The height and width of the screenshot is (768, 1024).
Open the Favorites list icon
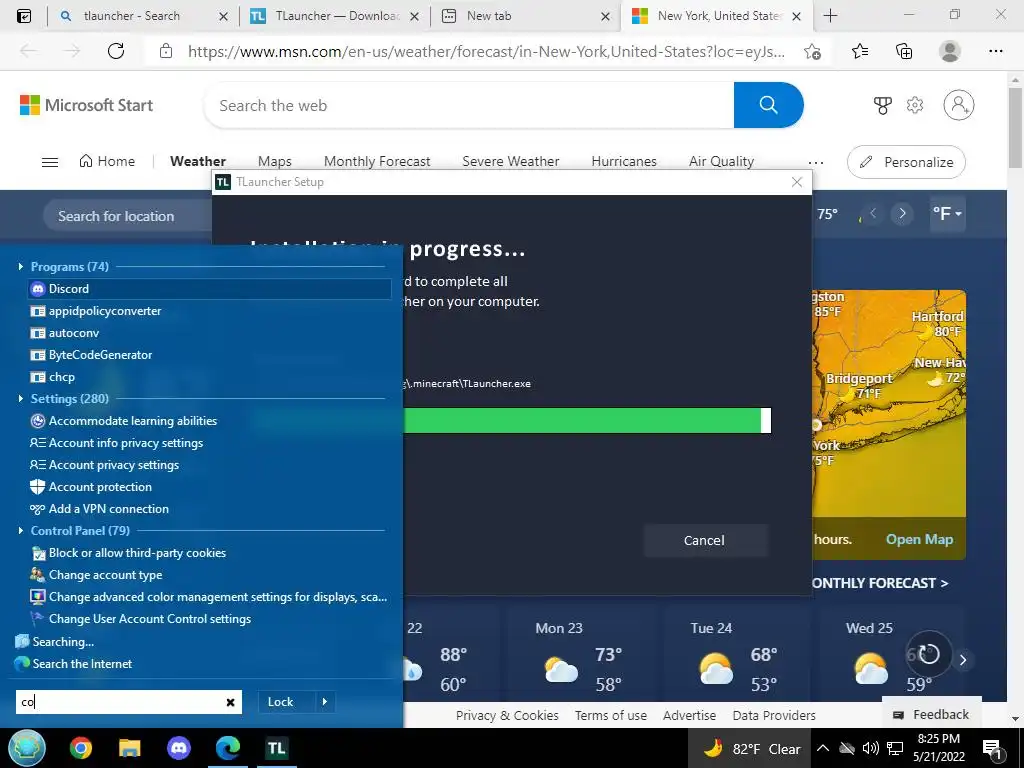tap(860, 51)
